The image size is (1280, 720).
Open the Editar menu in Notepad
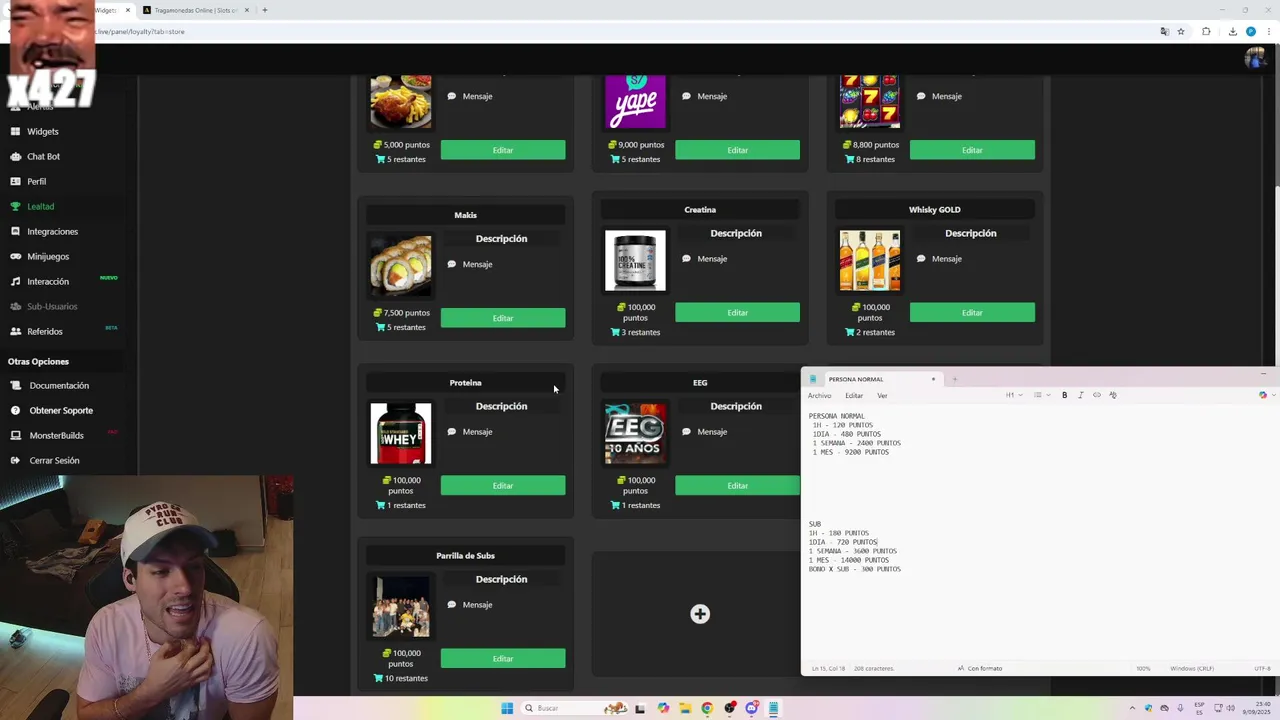click(854, 395)
